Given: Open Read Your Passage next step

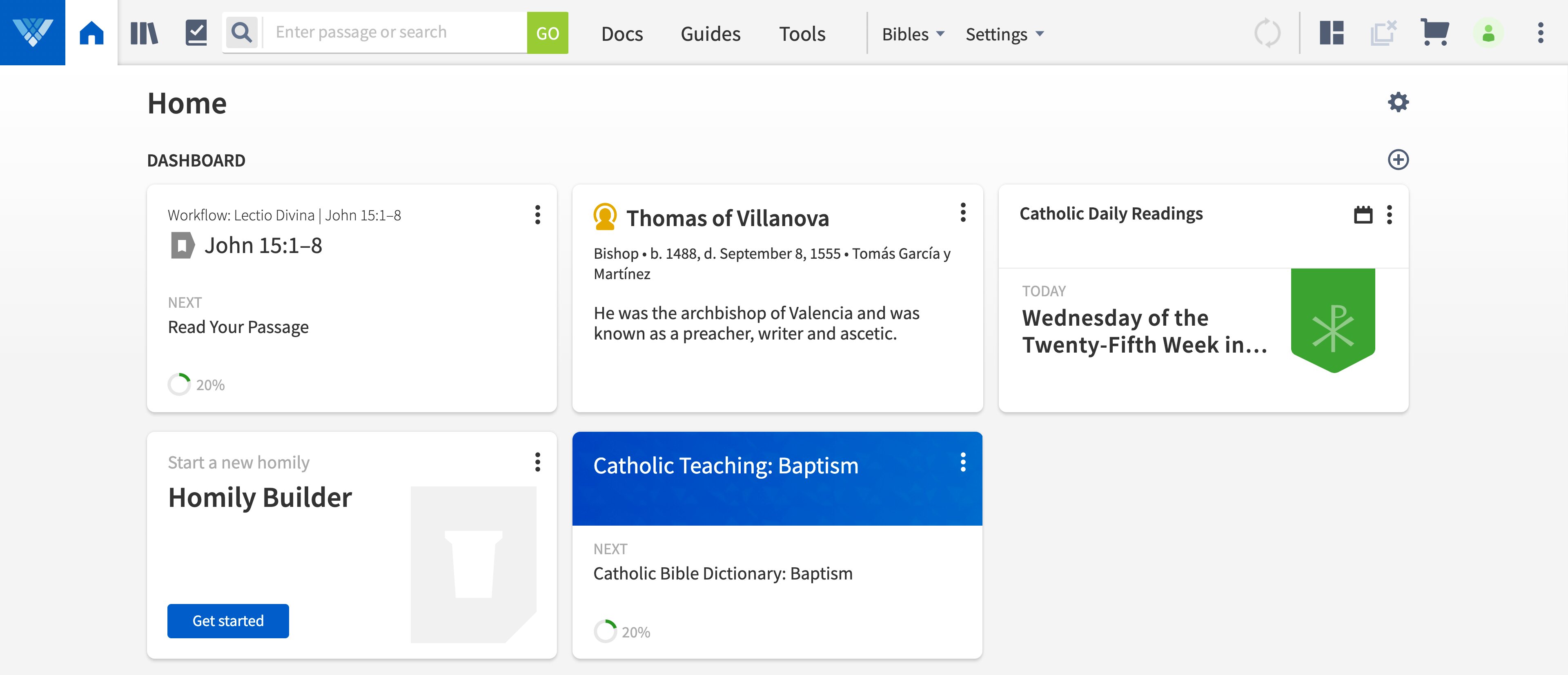Looking at the screenshot, I should (238, 327).
